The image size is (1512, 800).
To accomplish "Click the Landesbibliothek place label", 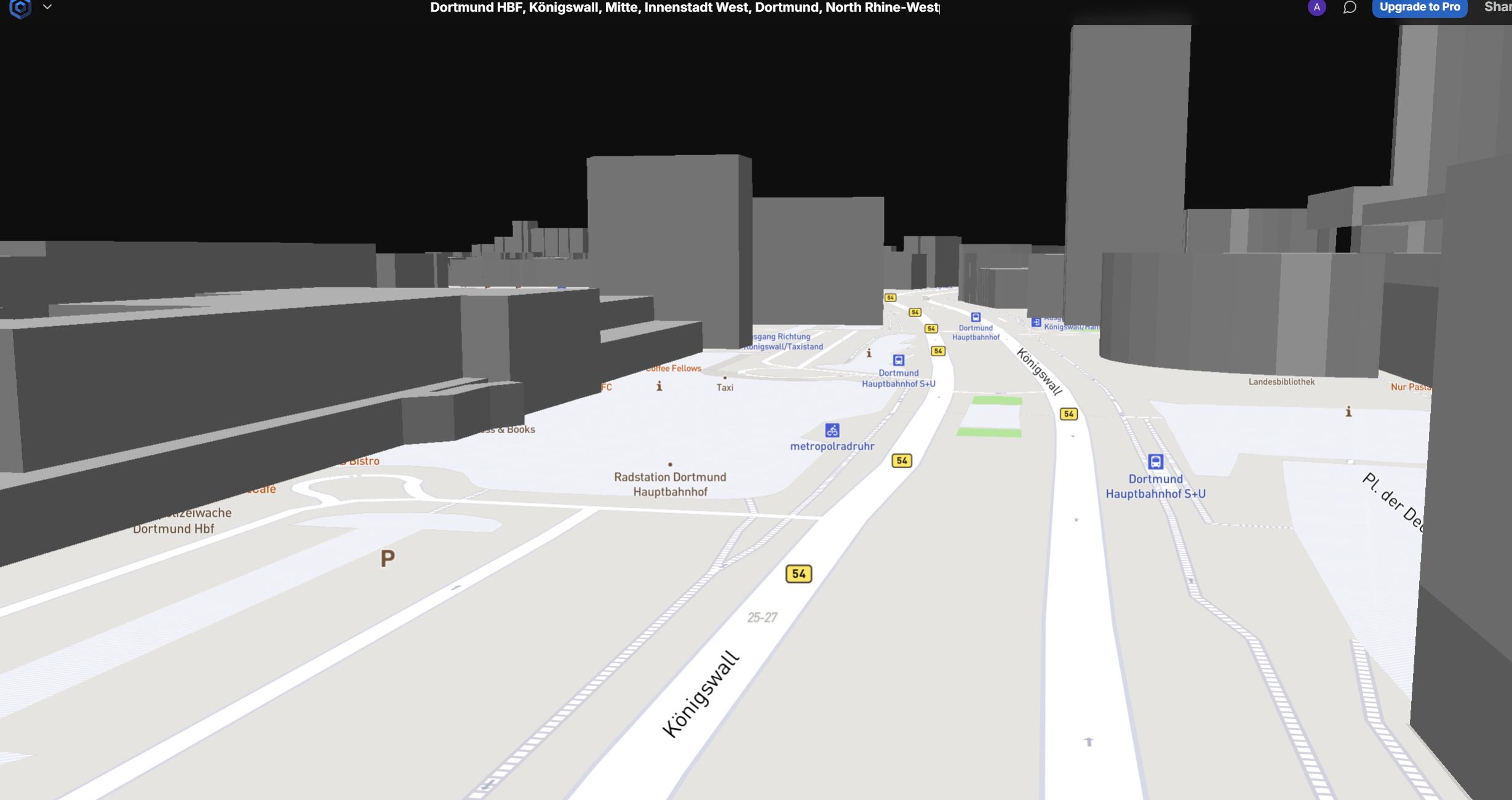I will coord(1281,382).
